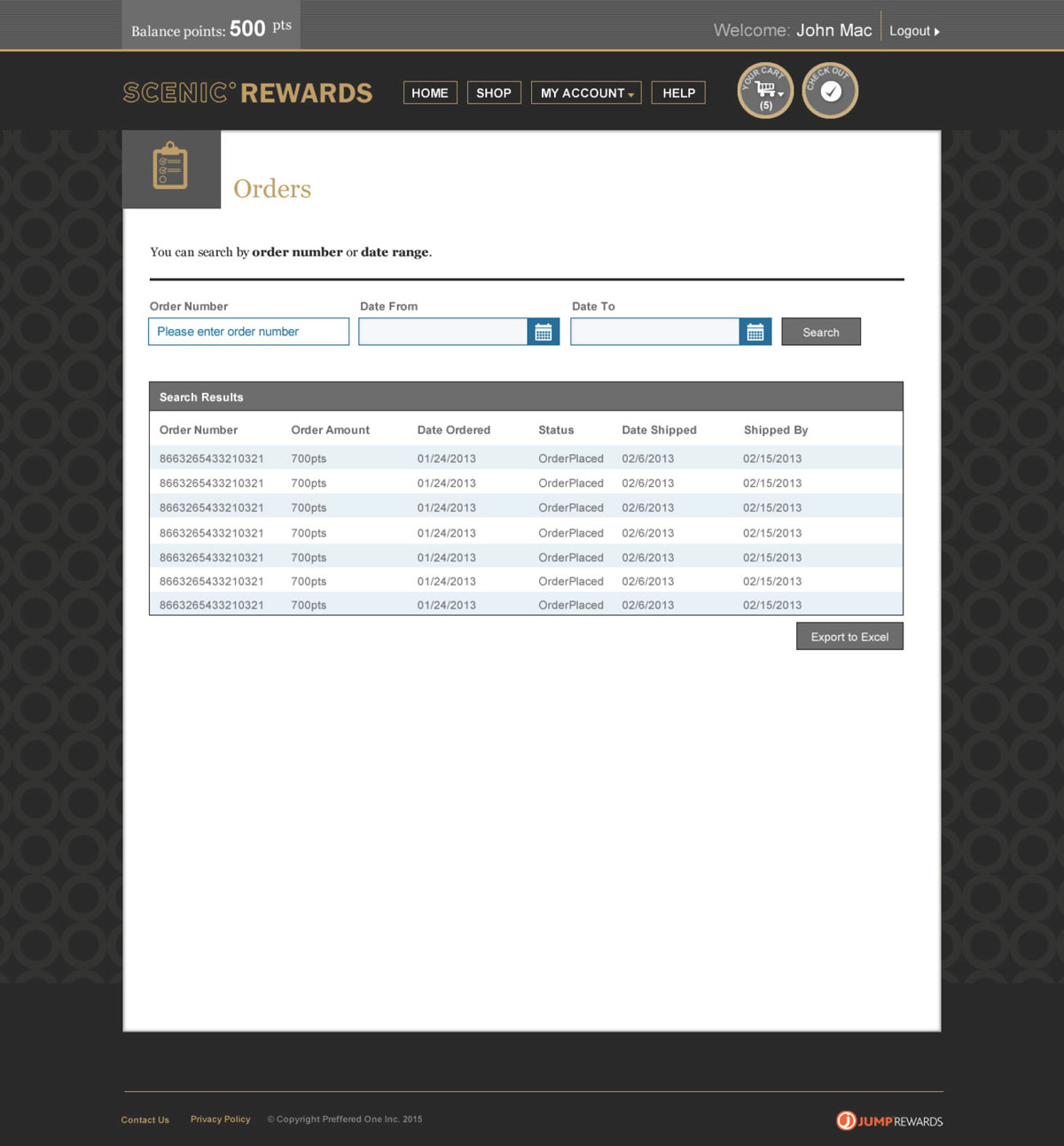1064x1146 pixels.
Task: Go to the Home menu item
Action: (430, 93)
